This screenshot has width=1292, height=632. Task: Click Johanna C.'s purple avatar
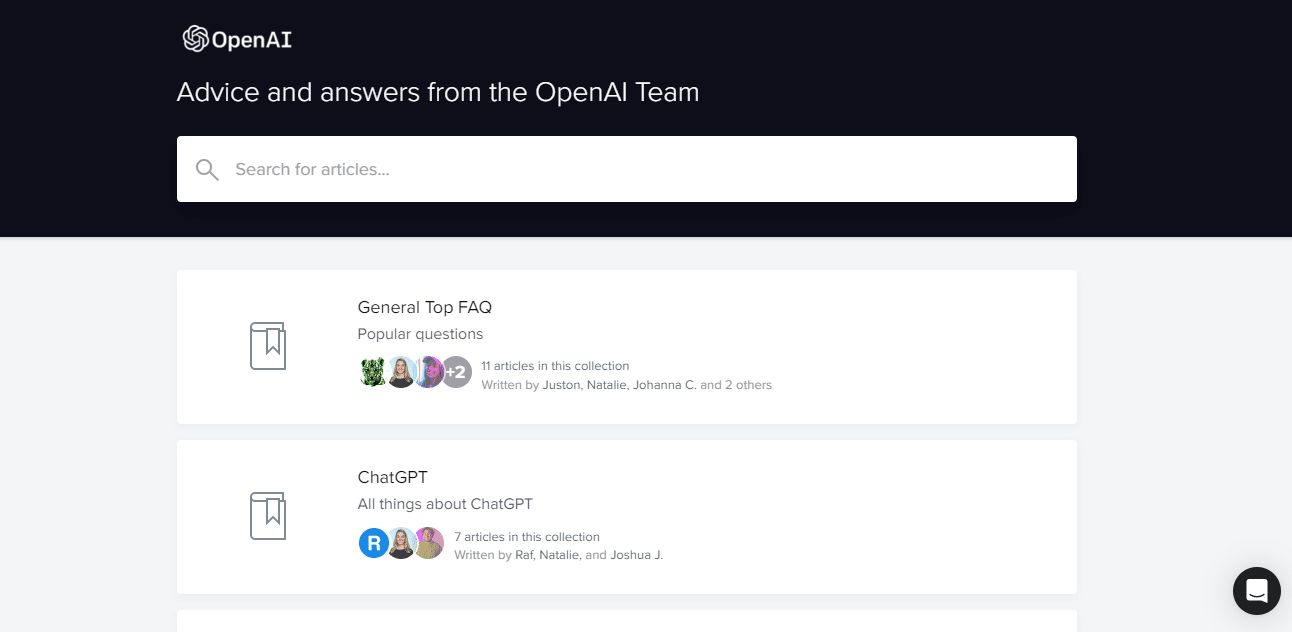(x=429, y=372)
